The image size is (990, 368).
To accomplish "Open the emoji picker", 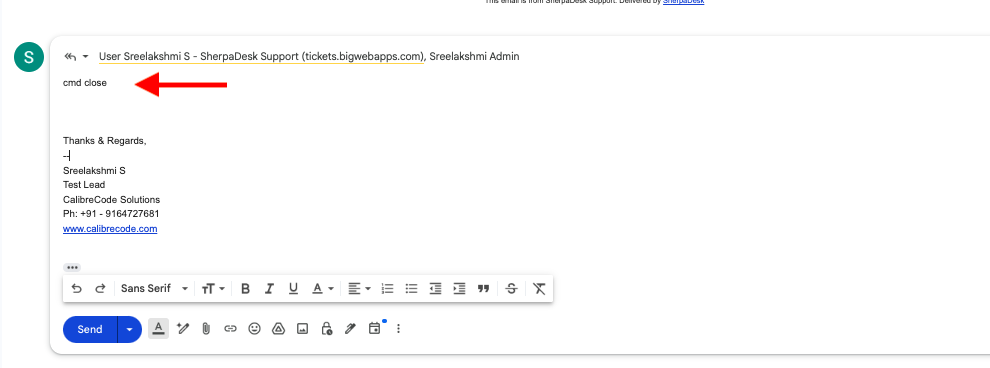I will 254,328.
